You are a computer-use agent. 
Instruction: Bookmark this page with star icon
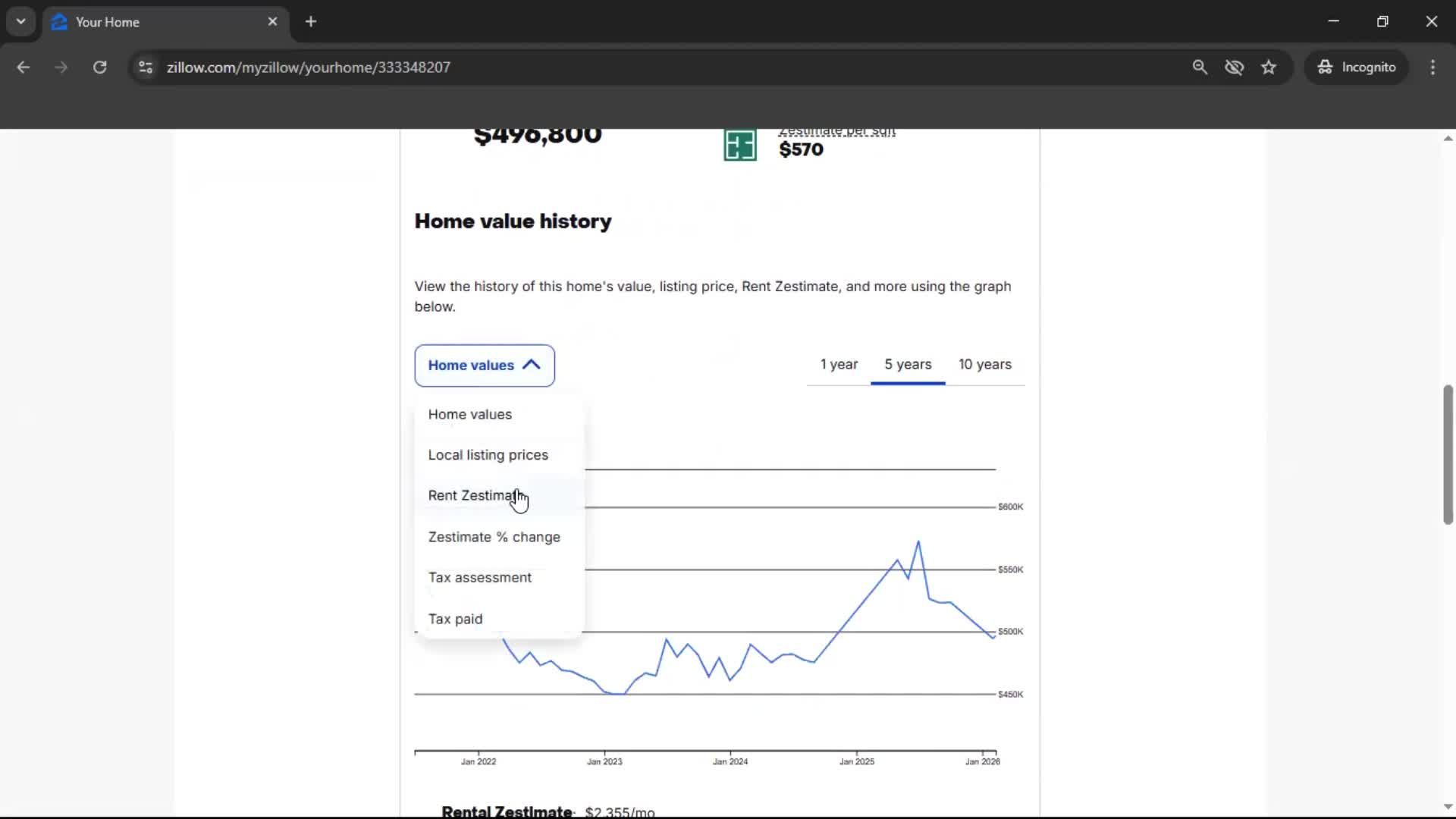click(x=1269, y=67)
